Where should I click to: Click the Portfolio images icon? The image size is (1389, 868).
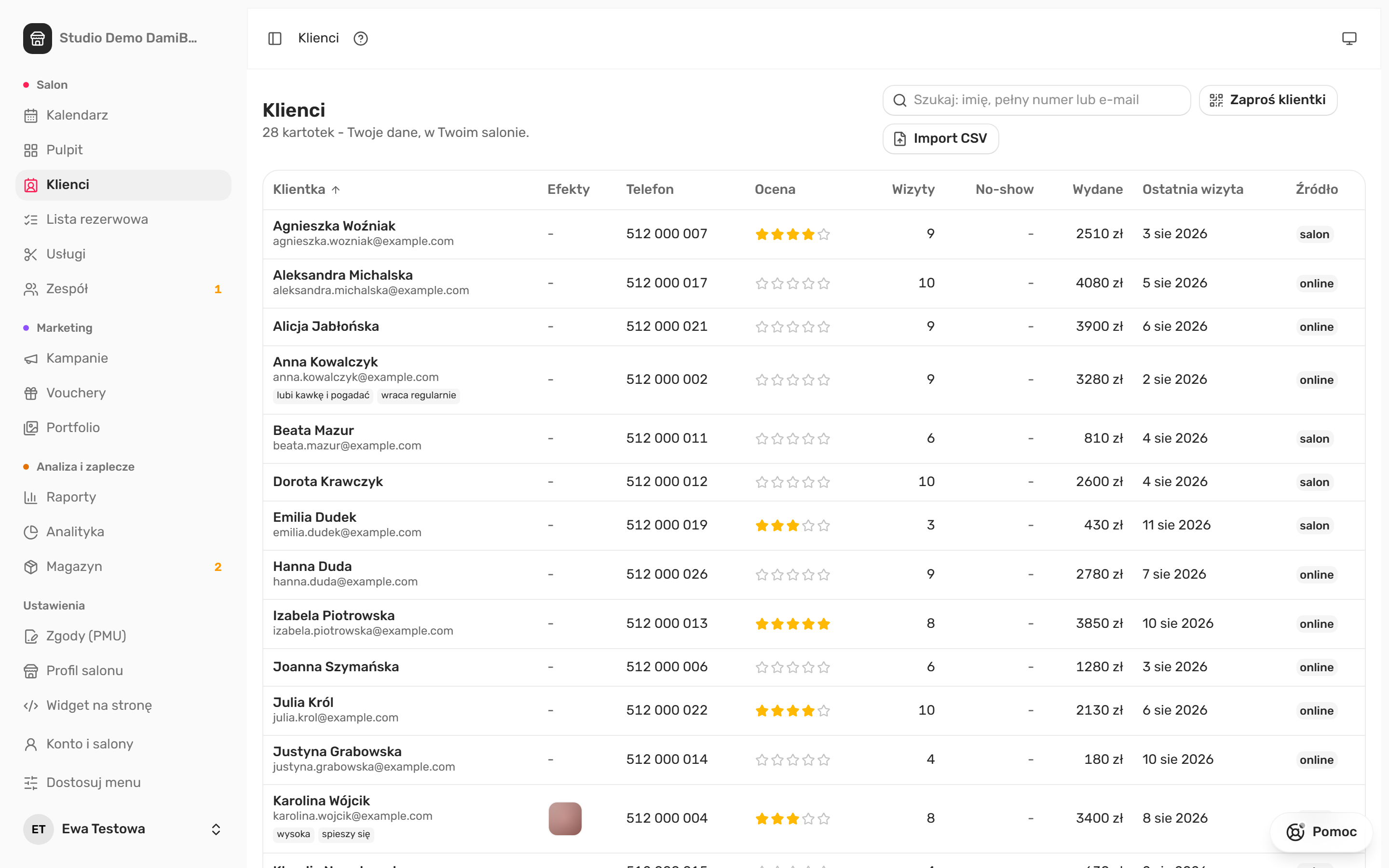31,428
